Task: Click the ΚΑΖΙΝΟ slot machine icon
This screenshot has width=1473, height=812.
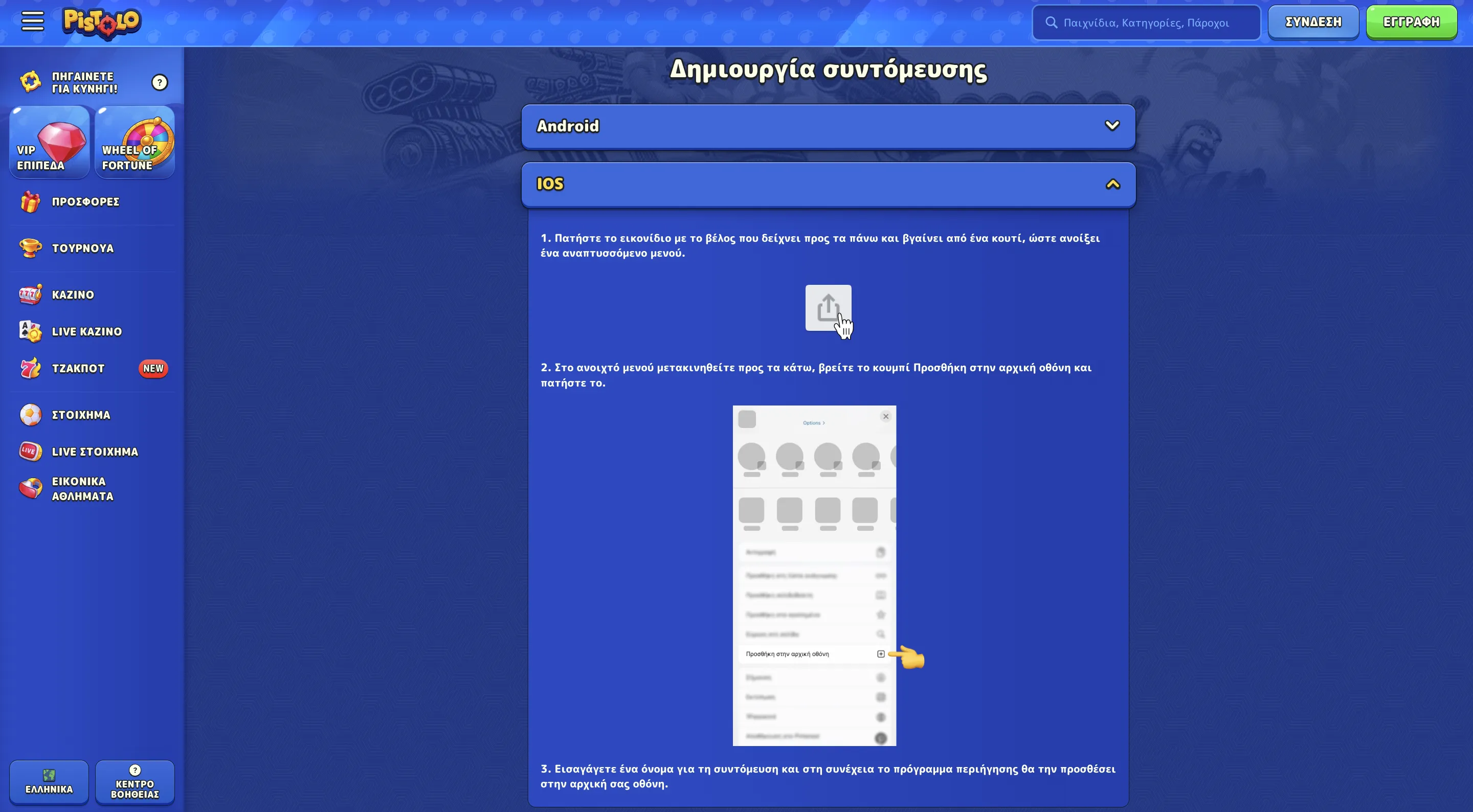Action: coord(30,295)
